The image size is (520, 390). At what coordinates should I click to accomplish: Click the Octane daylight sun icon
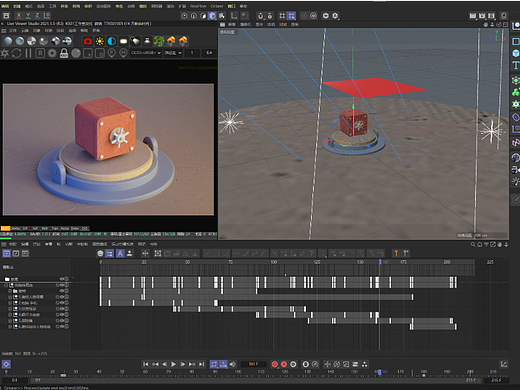point(99,41)
